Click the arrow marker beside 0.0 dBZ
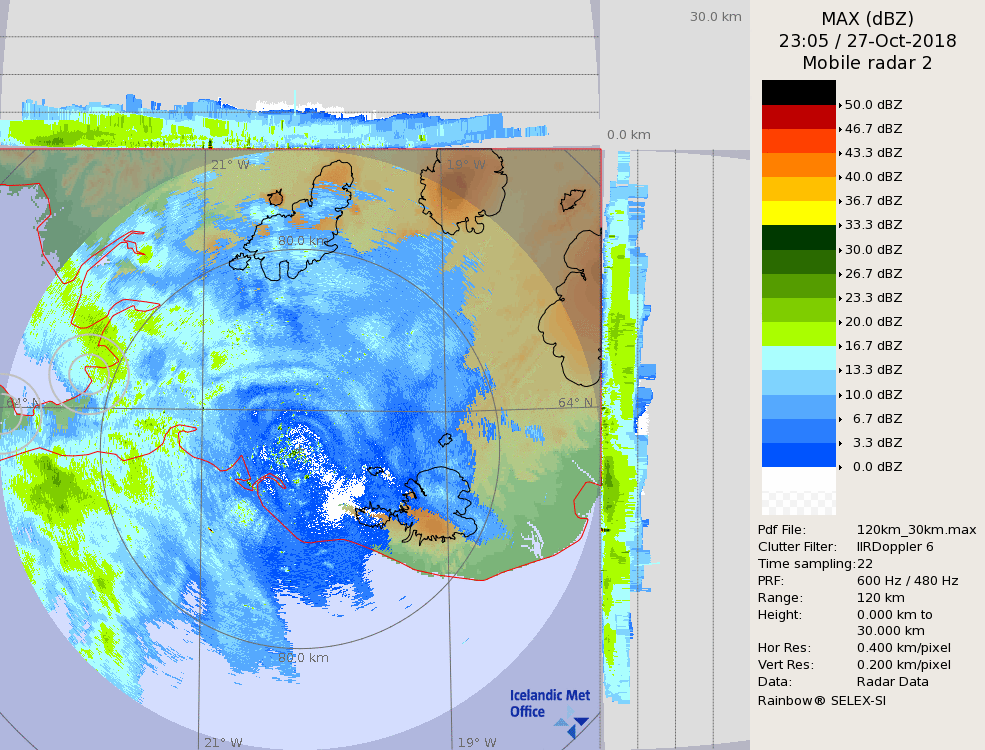The width and height of the screenshot is (985, 750). pyautogui.click(x=840, y=467)
